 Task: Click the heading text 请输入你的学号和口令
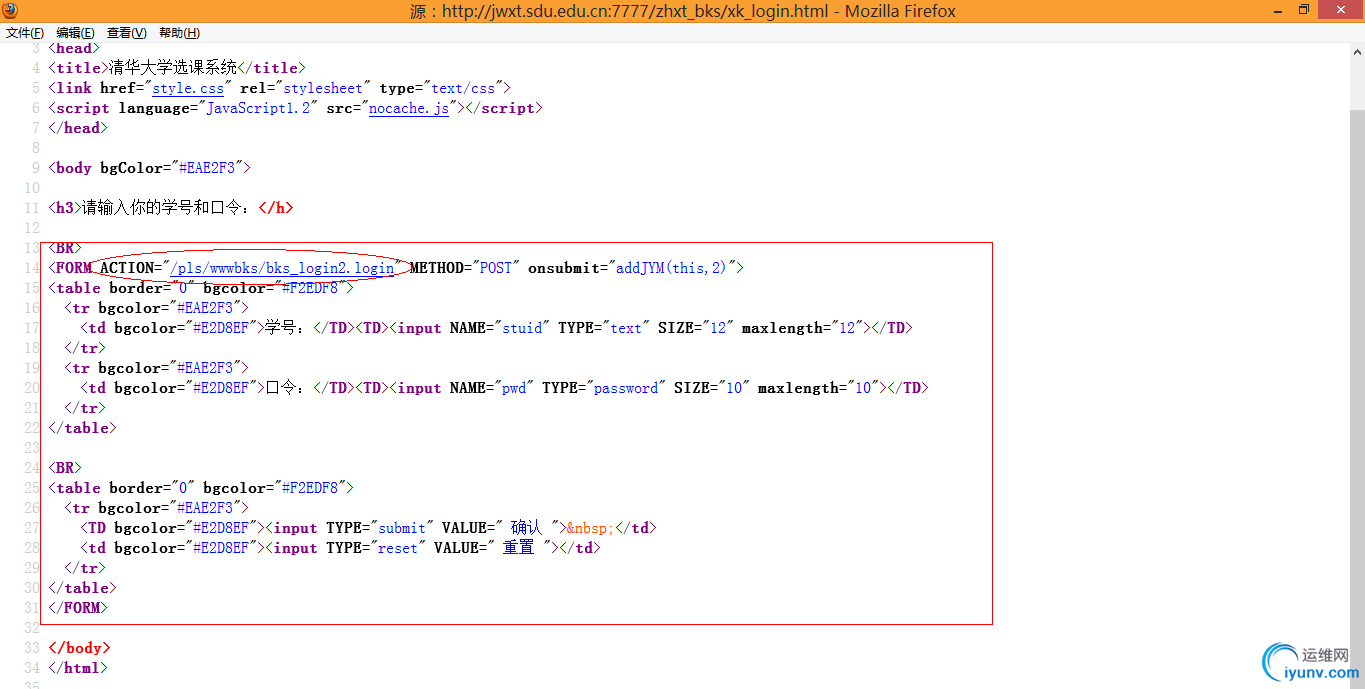(x=160, y=208)
